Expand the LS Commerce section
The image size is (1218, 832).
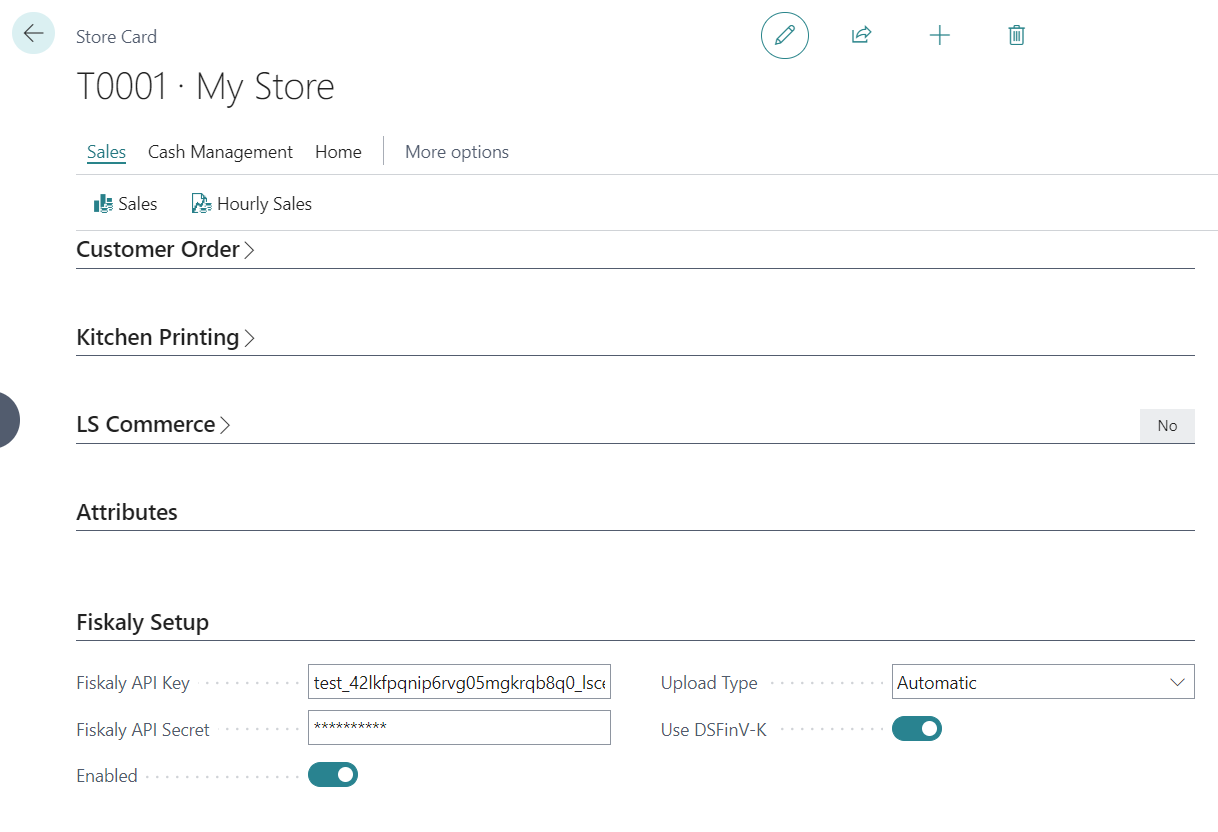153,425
